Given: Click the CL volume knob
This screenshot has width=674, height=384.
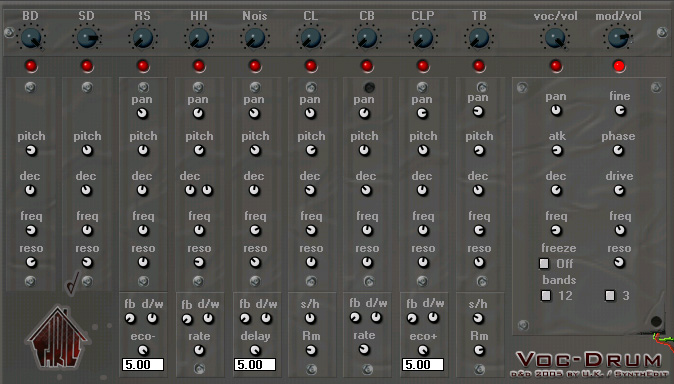Looking at the screenshot, I should click(x=310, y=38).
